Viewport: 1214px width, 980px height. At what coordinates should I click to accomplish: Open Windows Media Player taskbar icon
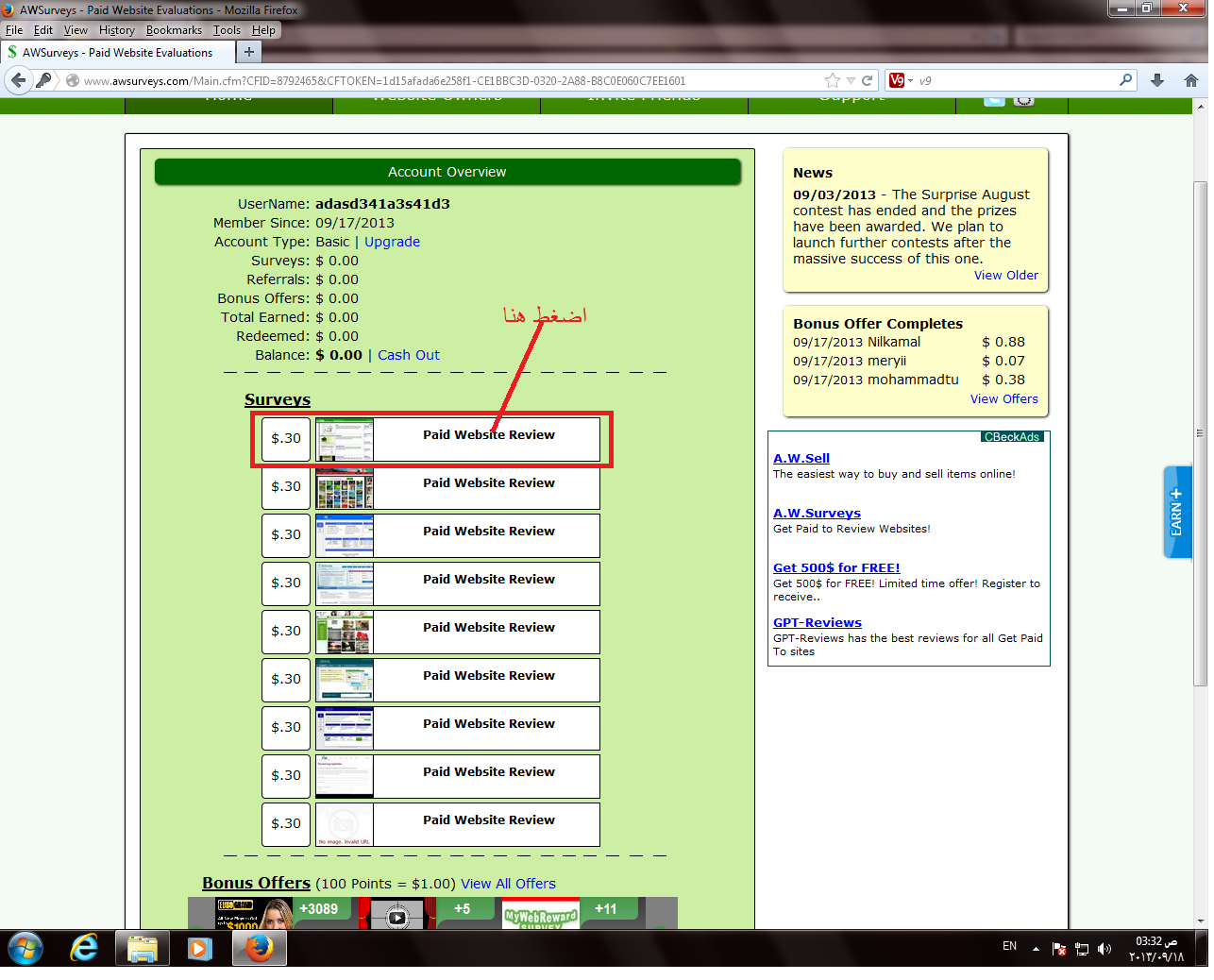(x=199, y=948)
